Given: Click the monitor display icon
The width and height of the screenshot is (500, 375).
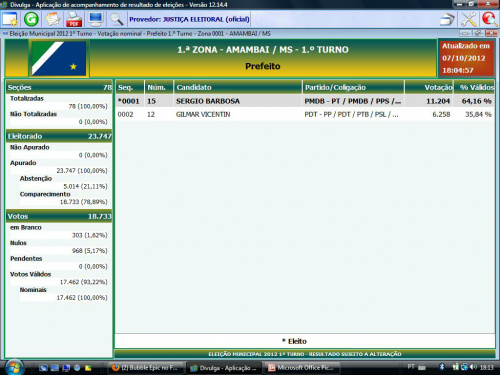Looking at the screenshot, I should click(x=95, y=19).
